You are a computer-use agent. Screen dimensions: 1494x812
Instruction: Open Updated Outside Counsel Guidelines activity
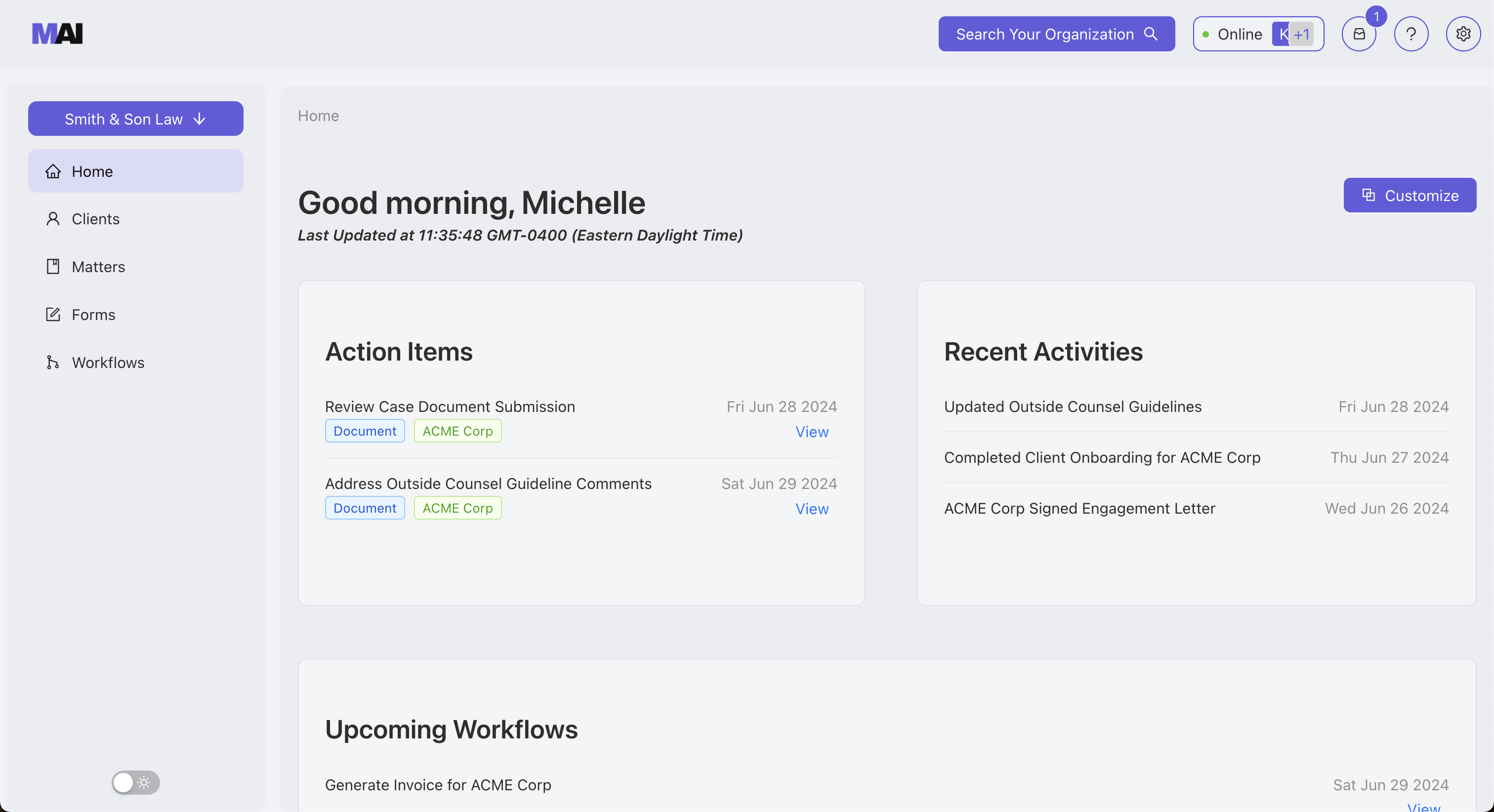coord(1073,406)
